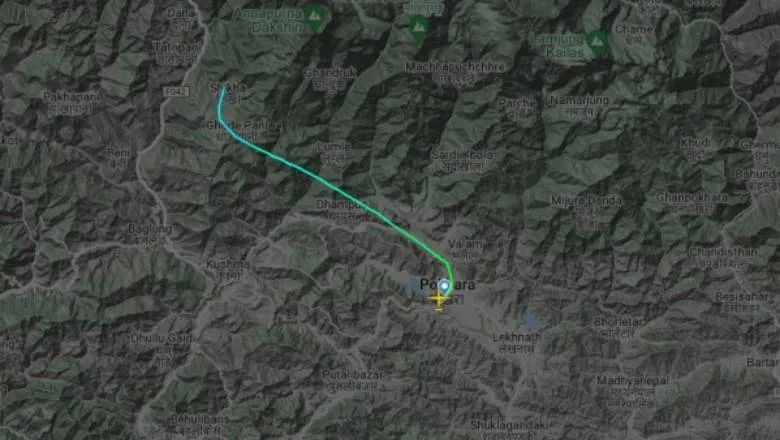Select the Machhapuchchhre mountain peak marker
Viewport: 780px width, 440px height.
pyautogui.click(x=419, y=28)
